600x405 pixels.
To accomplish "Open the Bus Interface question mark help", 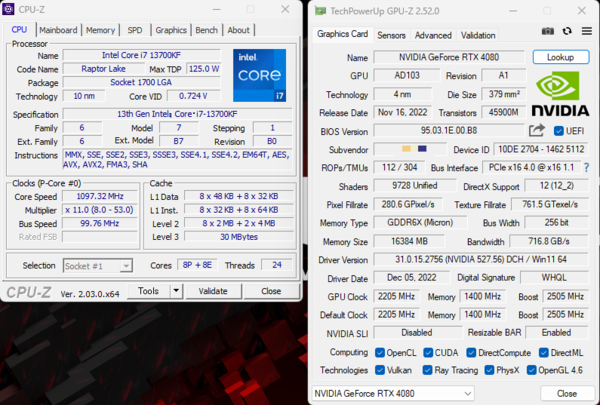I will [x=587, y=167].
